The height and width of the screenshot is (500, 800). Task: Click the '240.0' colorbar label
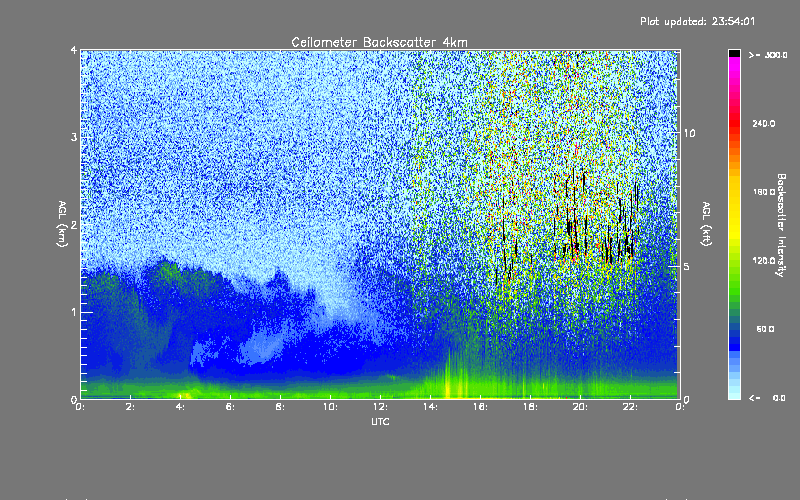click(764, 123)
